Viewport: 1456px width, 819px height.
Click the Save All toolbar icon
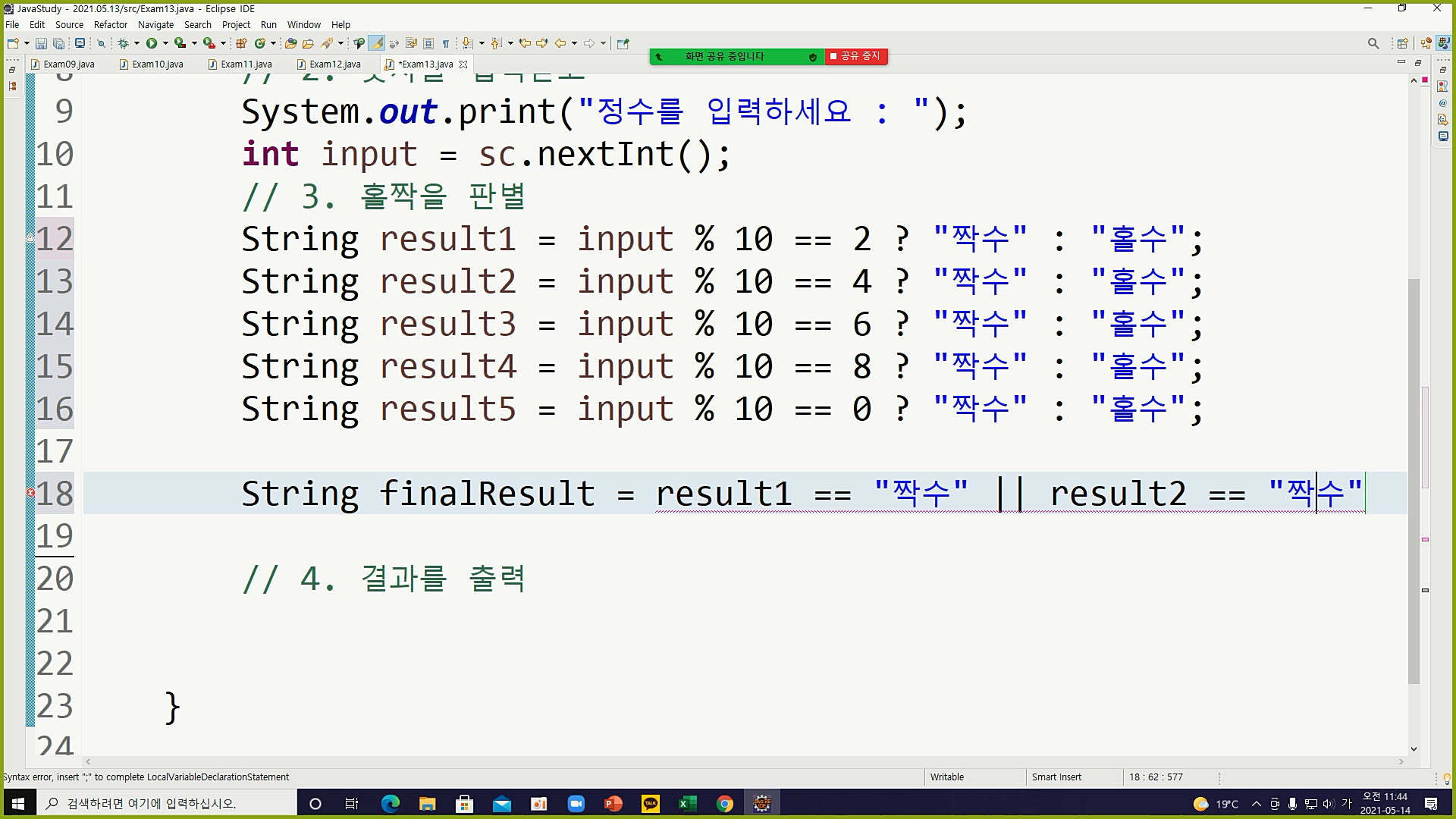[x=58, y=43]
